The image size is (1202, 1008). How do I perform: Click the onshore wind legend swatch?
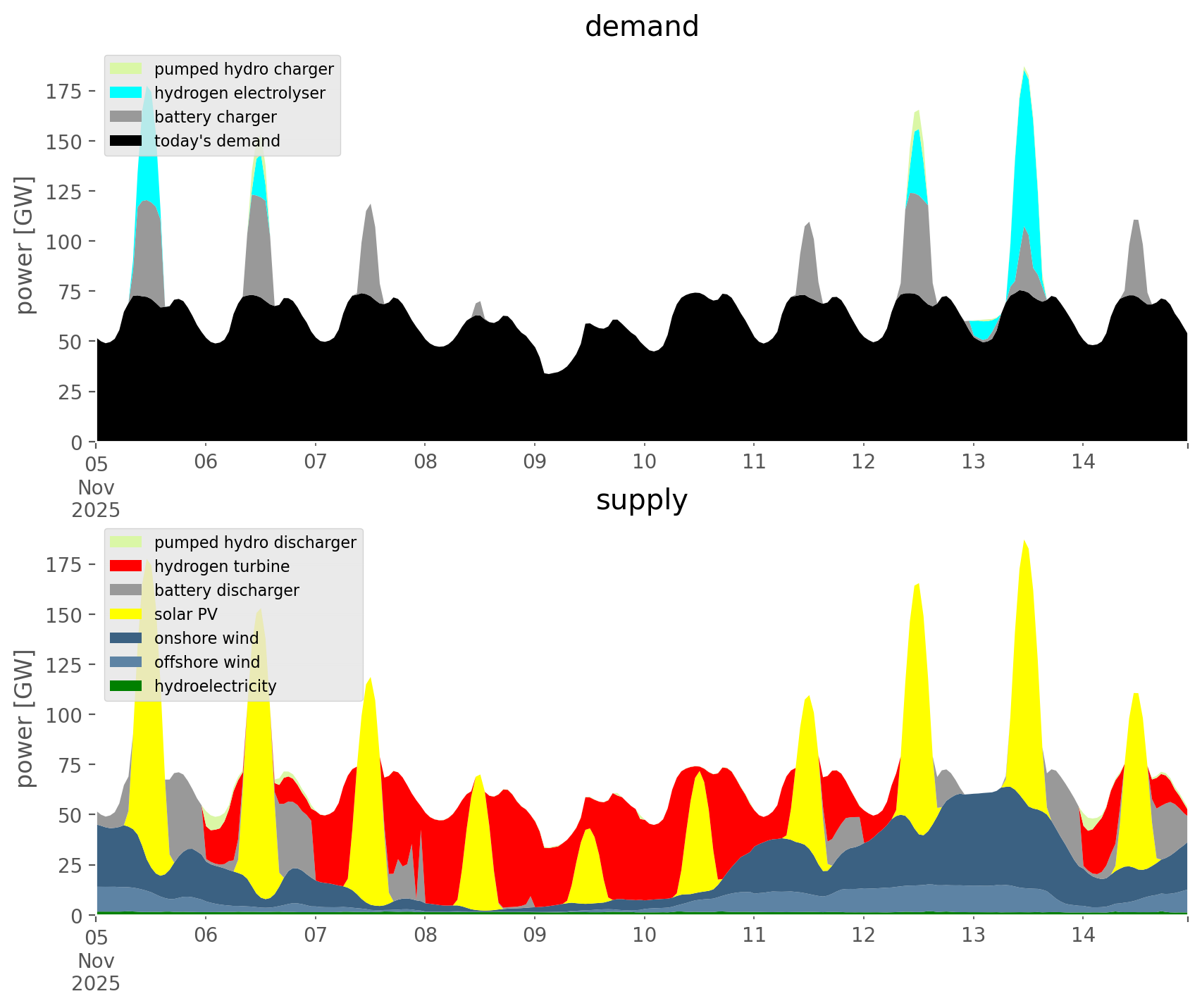126,638
